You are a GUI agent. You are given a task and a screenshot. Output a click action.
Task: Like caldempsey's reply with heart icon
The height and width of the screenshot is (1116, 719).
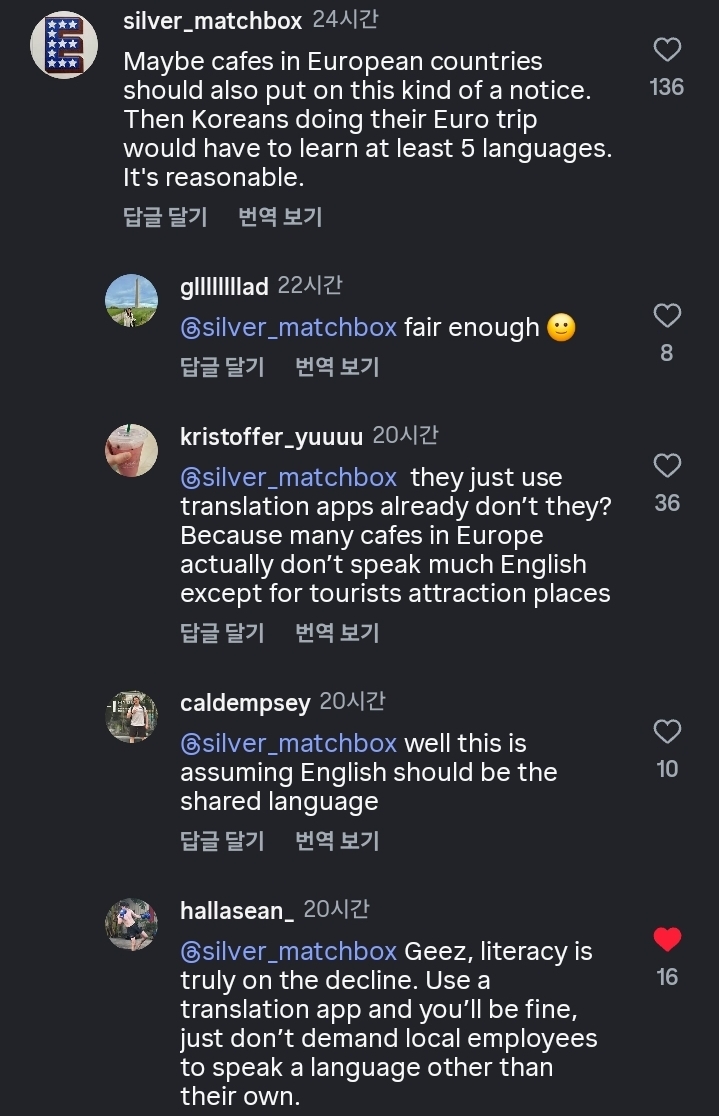point(666,732)
